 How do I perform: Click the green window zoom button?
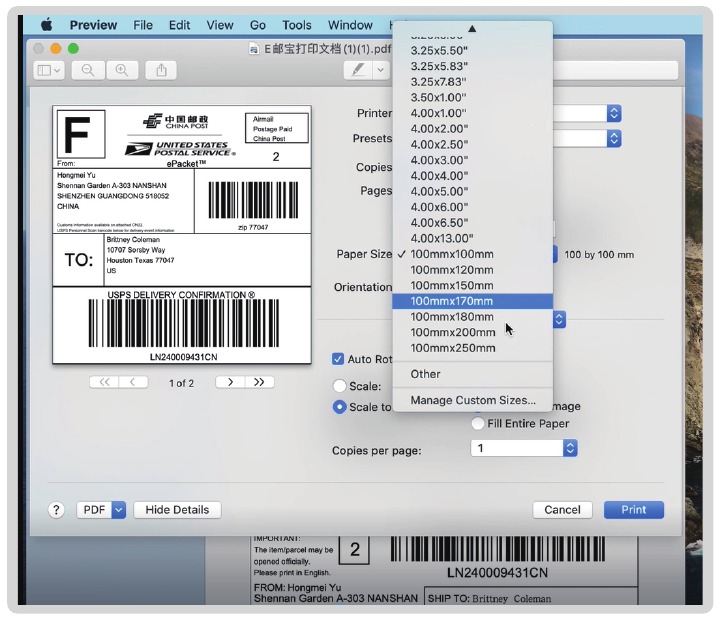pos(73,48)
